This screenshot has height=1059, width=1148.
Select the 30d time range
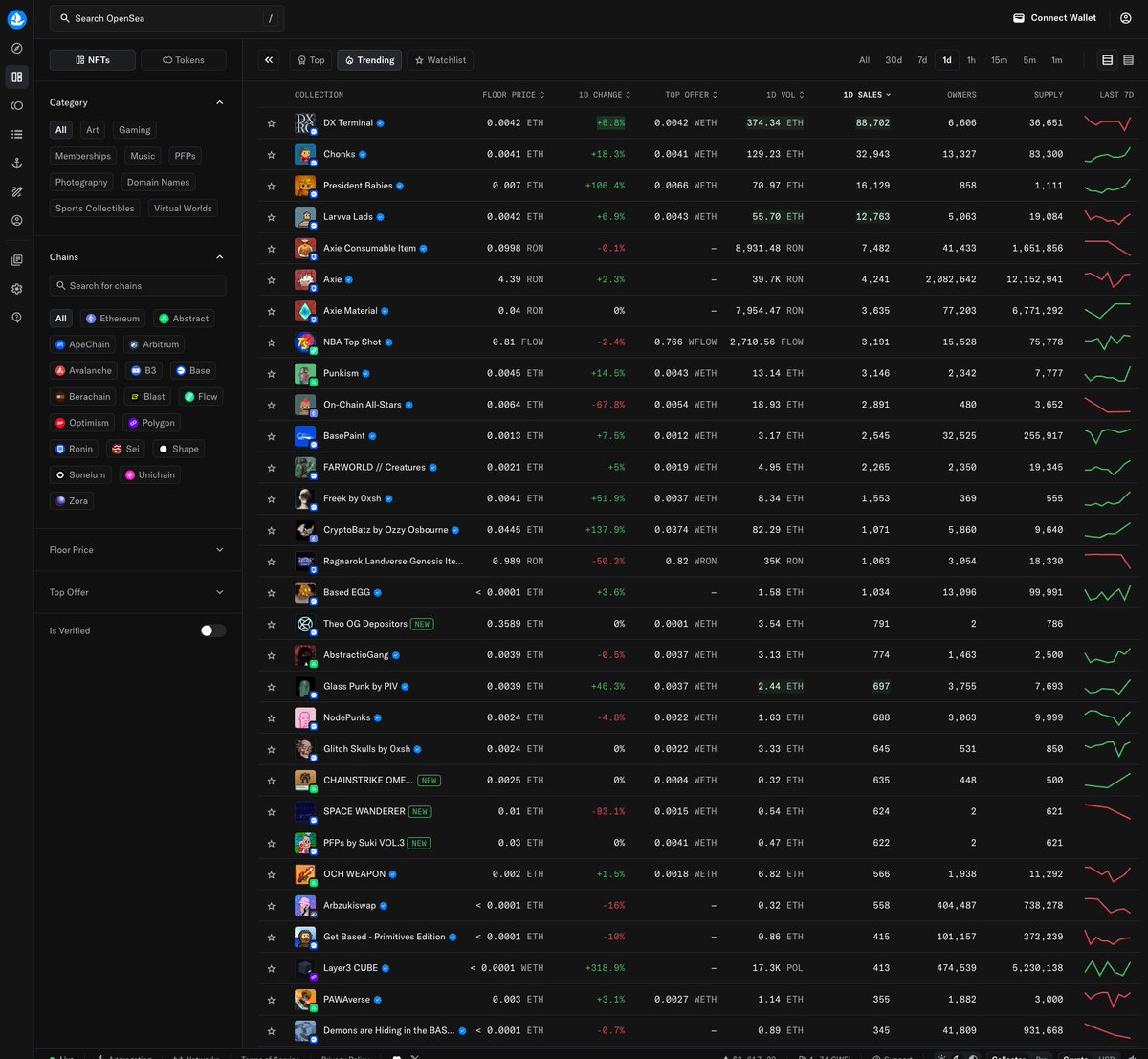[x=894, y=60]
